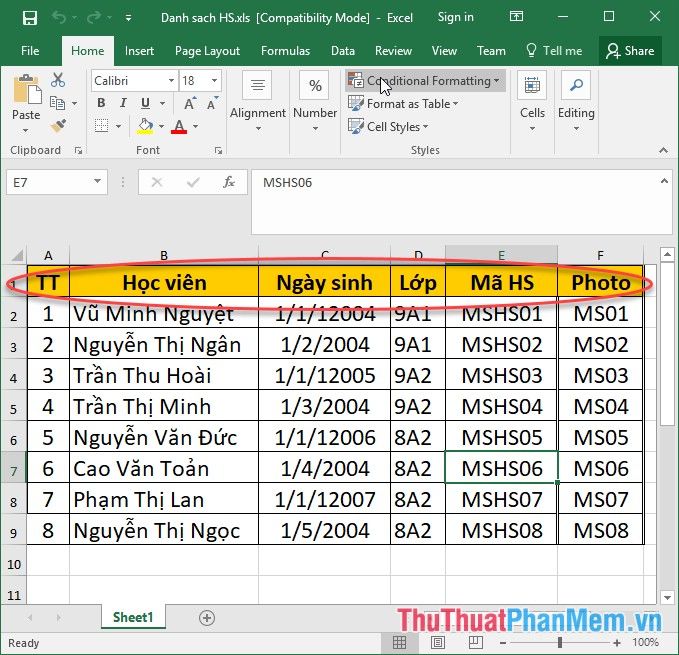The width and height of the screenshot is (679, 655).
Task: Click the Save icon in title bar
Action: click(29, 17)
